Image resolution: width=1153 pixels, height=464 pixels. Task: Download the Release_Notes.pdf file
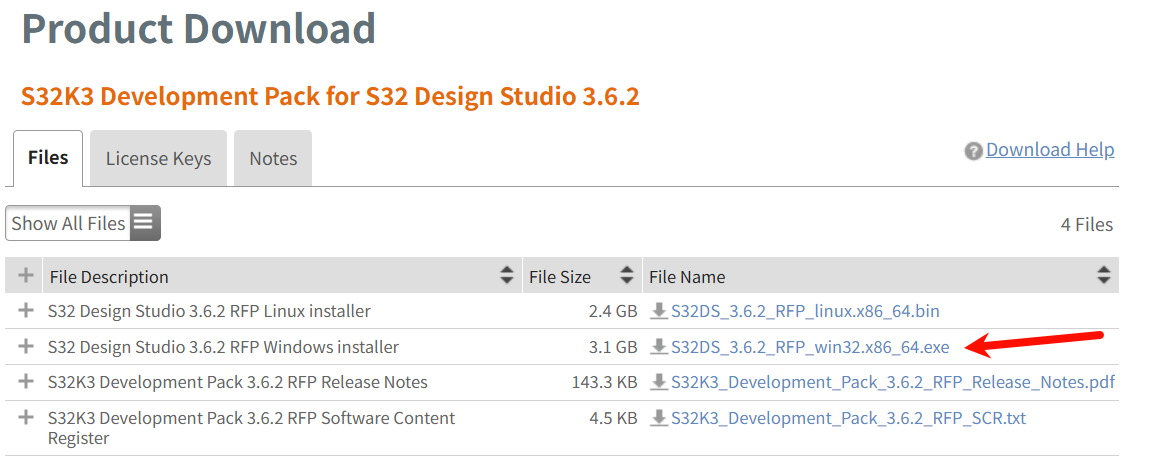coord(893,382)
